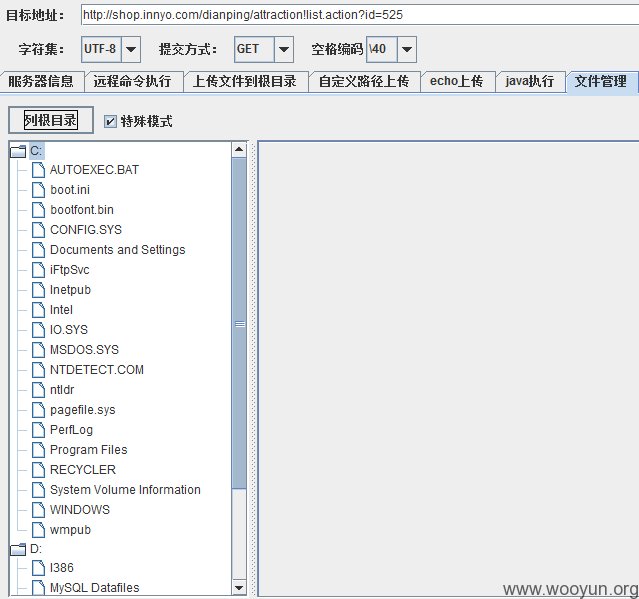Click the boot.ini file icon
Image resolution: width=639 pixels, height=599 pixels.
[38, 189]
